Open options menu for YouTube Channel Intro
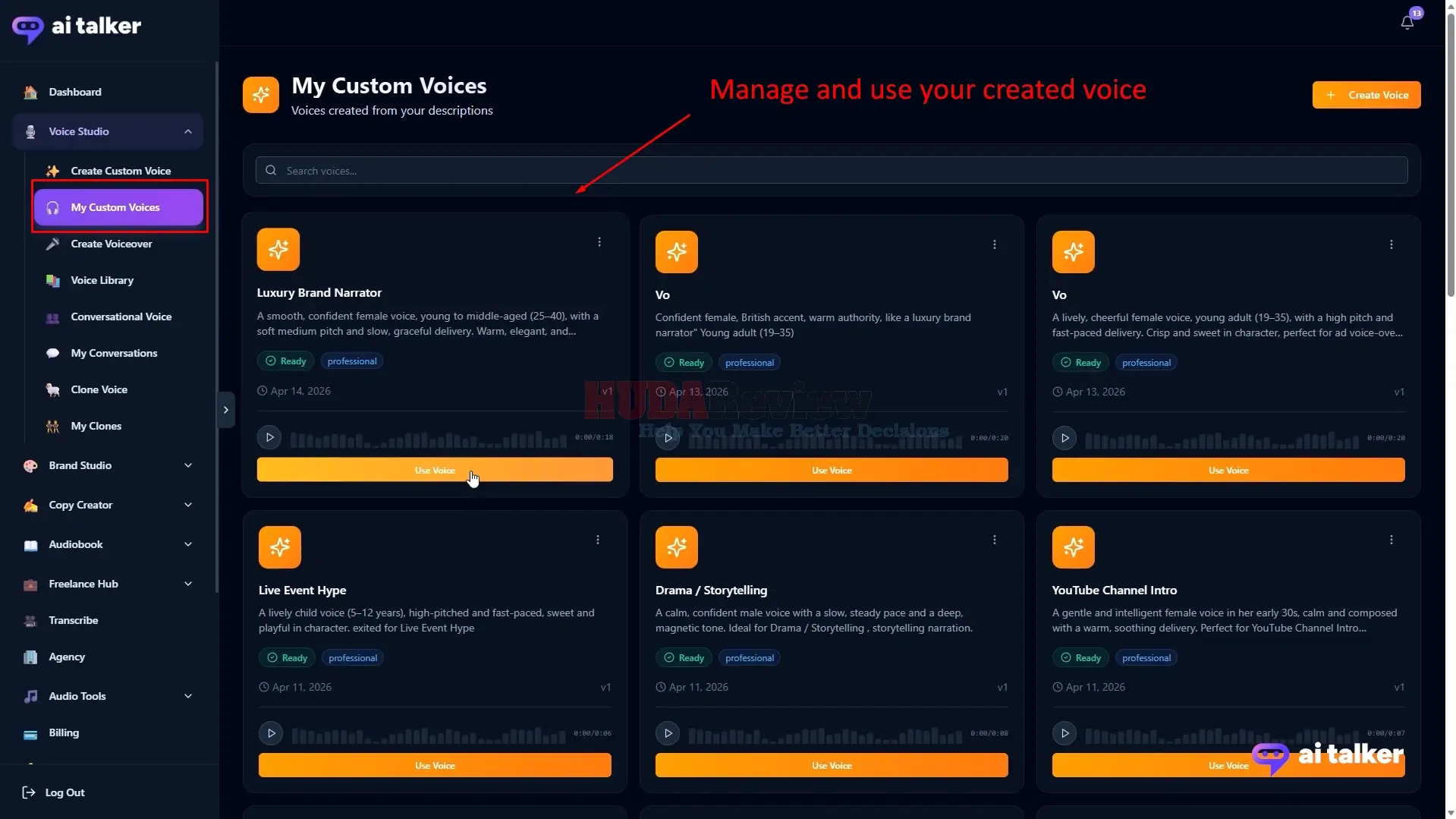 [x=1392, y=540]
